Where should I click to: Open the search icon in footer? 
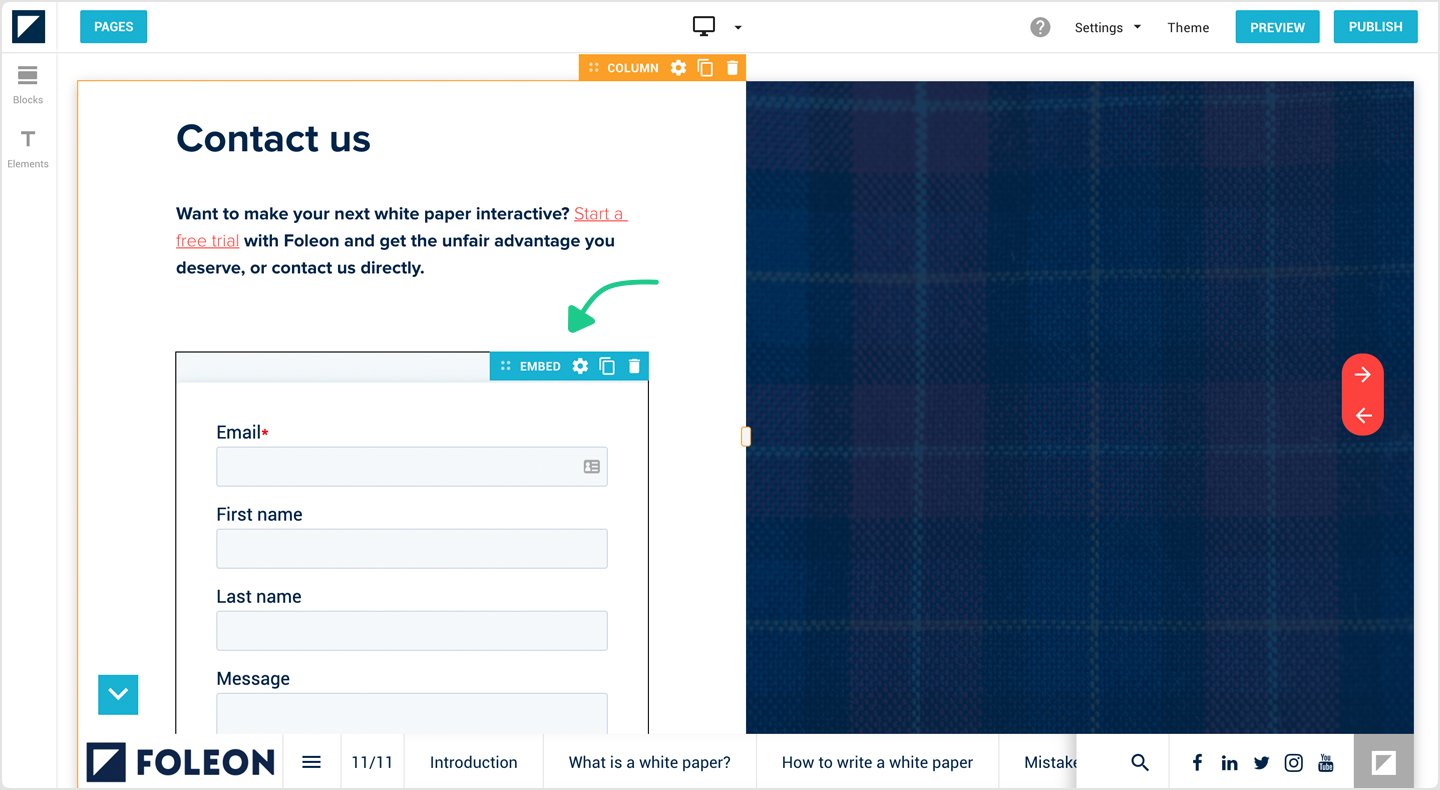(1139, 762)
